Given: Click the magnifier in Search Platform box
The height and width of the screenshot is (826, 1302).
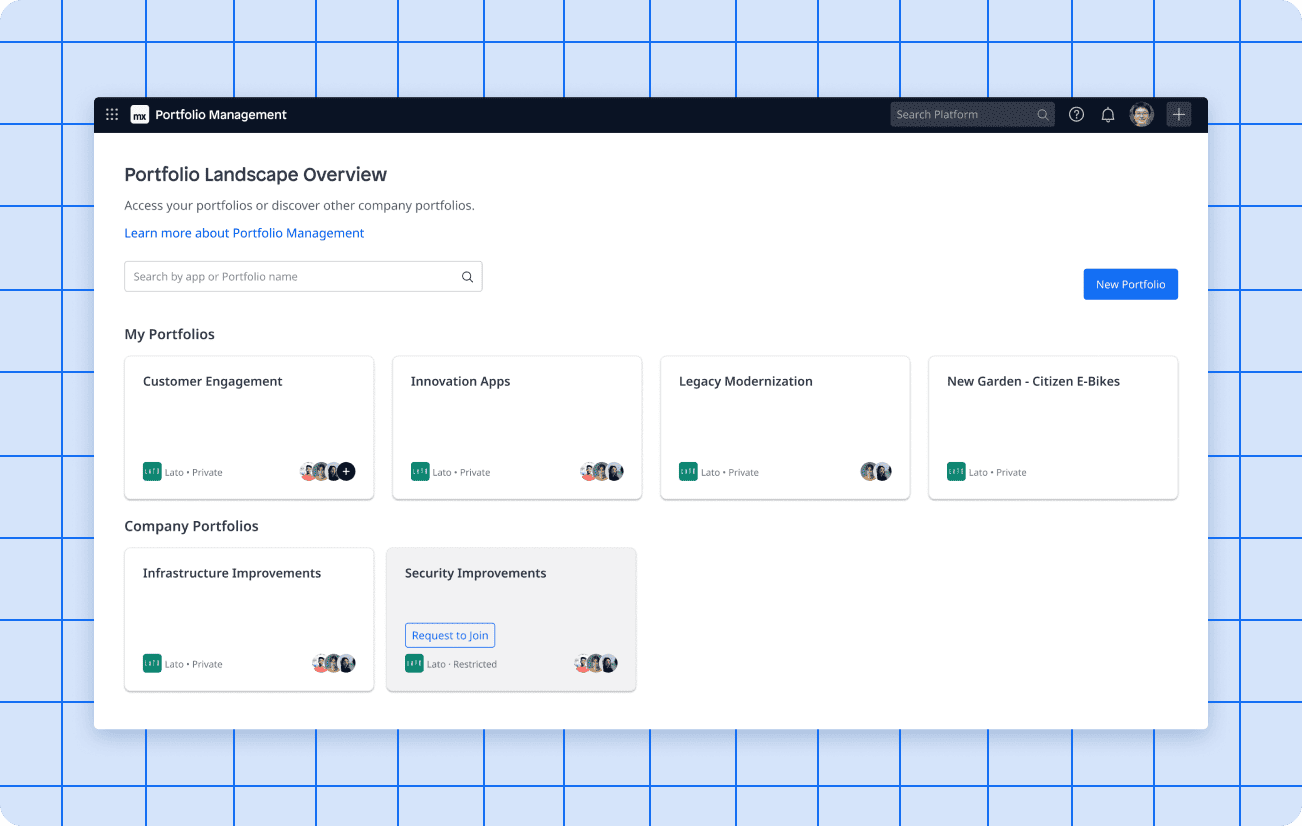Looking at the screenshot, I should [1042, 115].
